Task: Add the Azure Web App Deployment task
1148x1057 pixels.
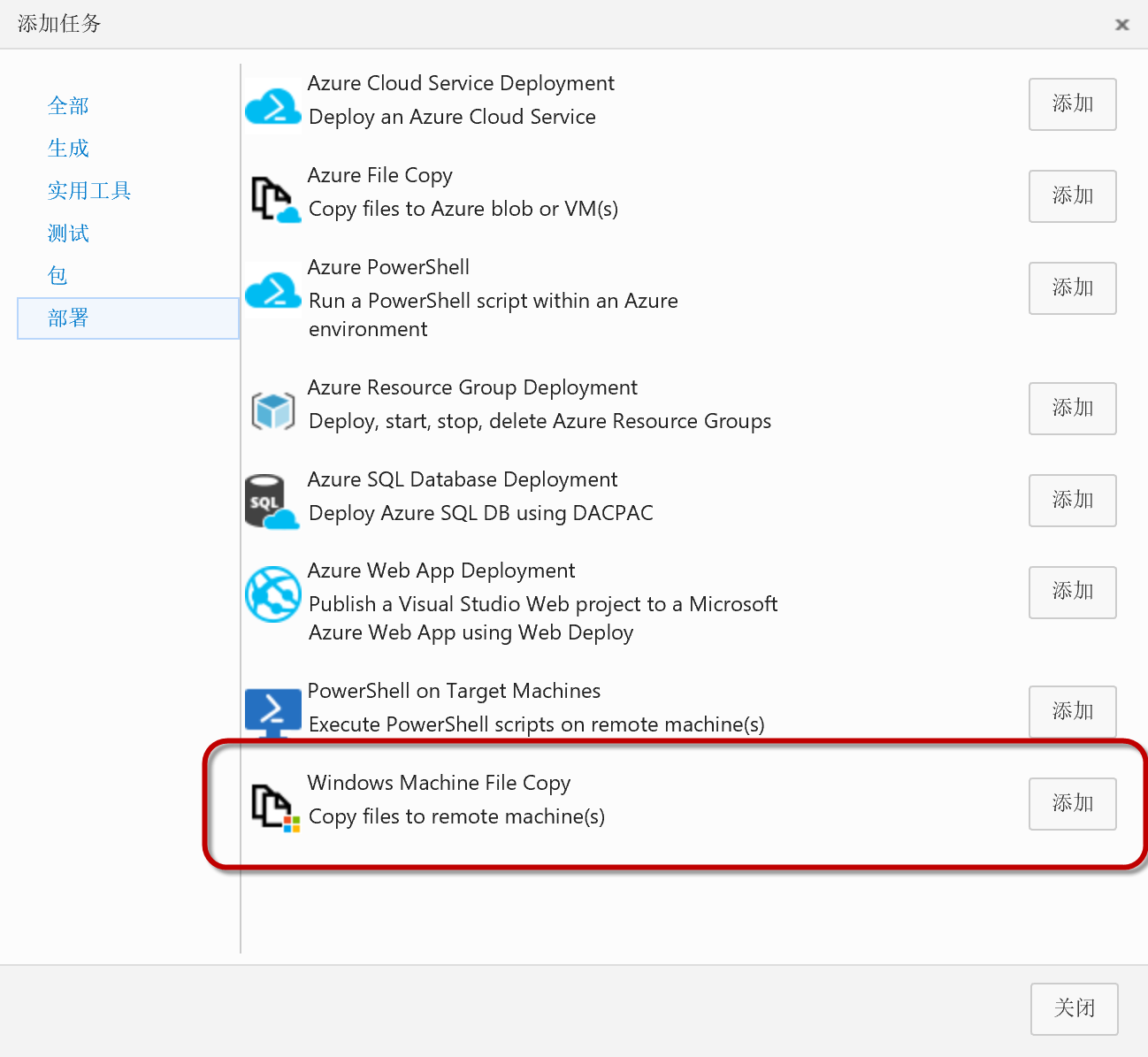Action: click(x=1072, y=593)
